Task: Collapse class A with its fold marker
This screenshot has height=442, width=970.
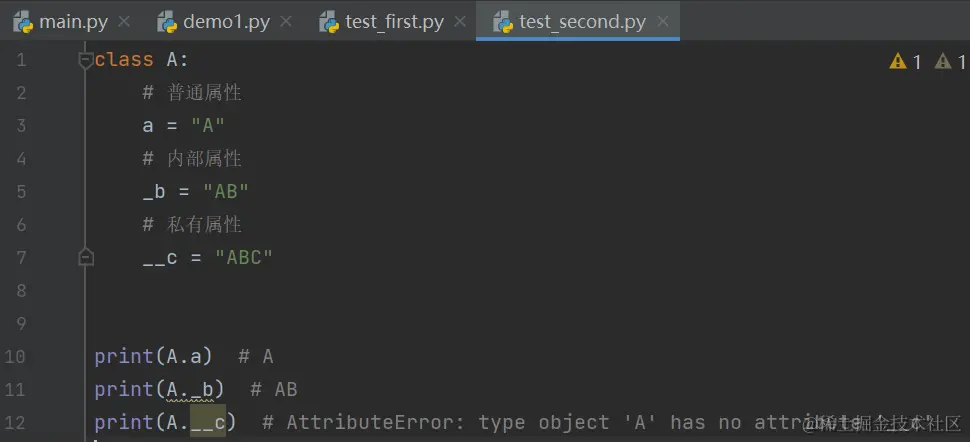Action: click(86, 59)
